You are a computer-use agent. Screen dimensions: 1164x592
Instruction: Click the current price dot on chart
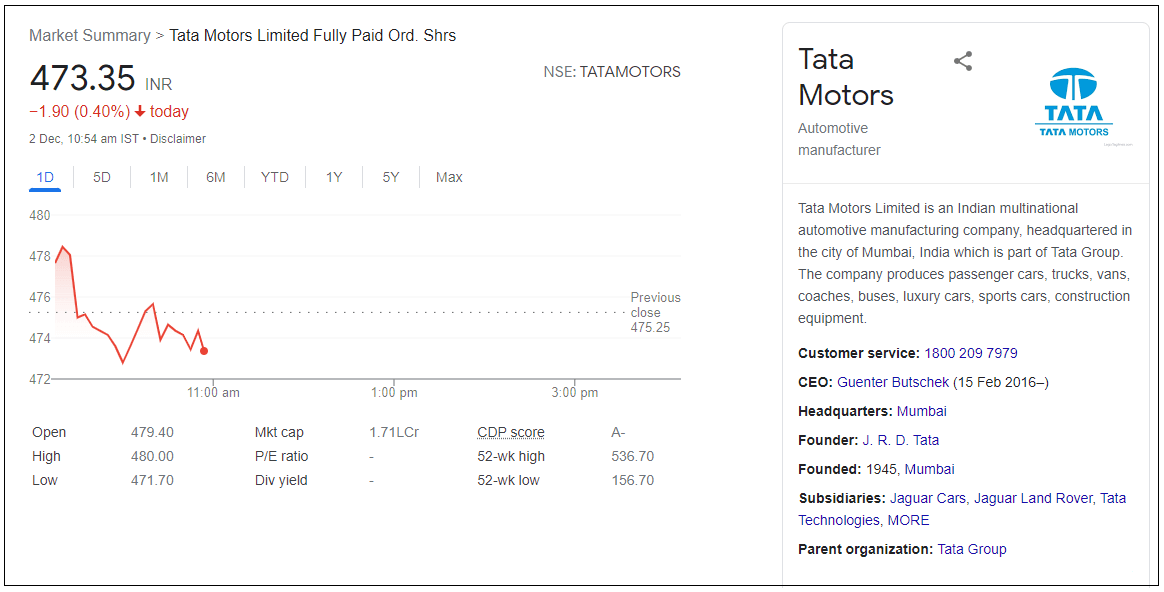204,351
